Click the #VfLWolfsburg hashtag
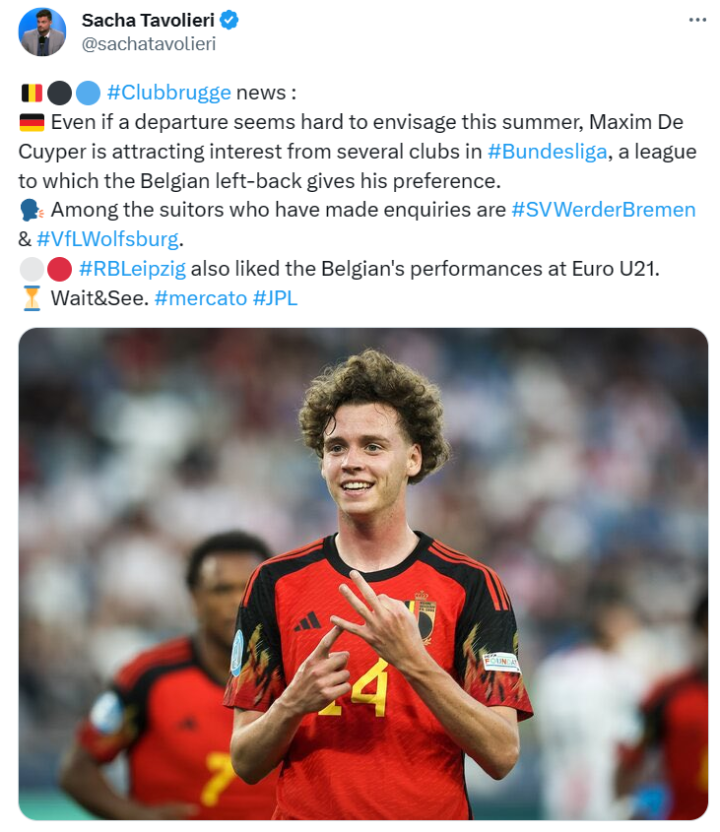 click(x=108, y=239)
